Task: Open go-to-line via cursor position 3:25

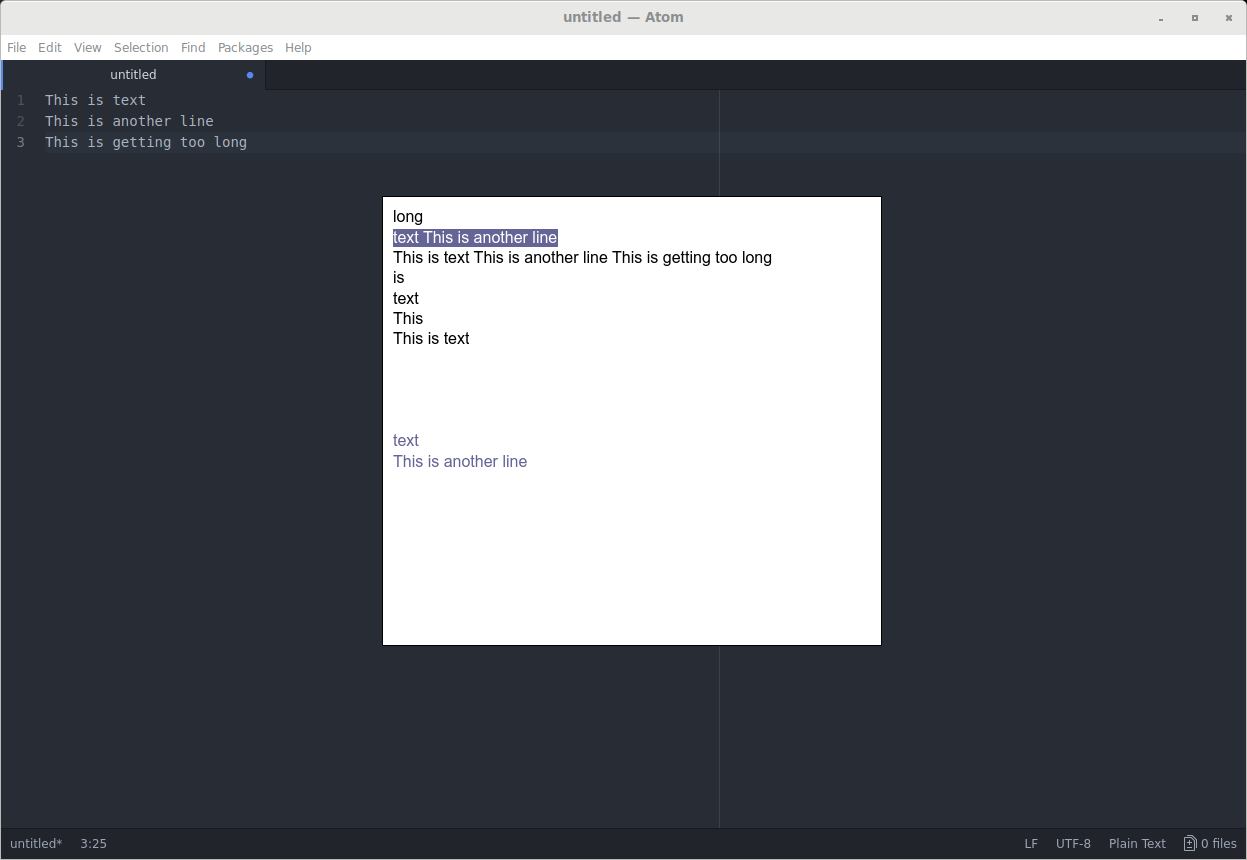Action: 93,844
